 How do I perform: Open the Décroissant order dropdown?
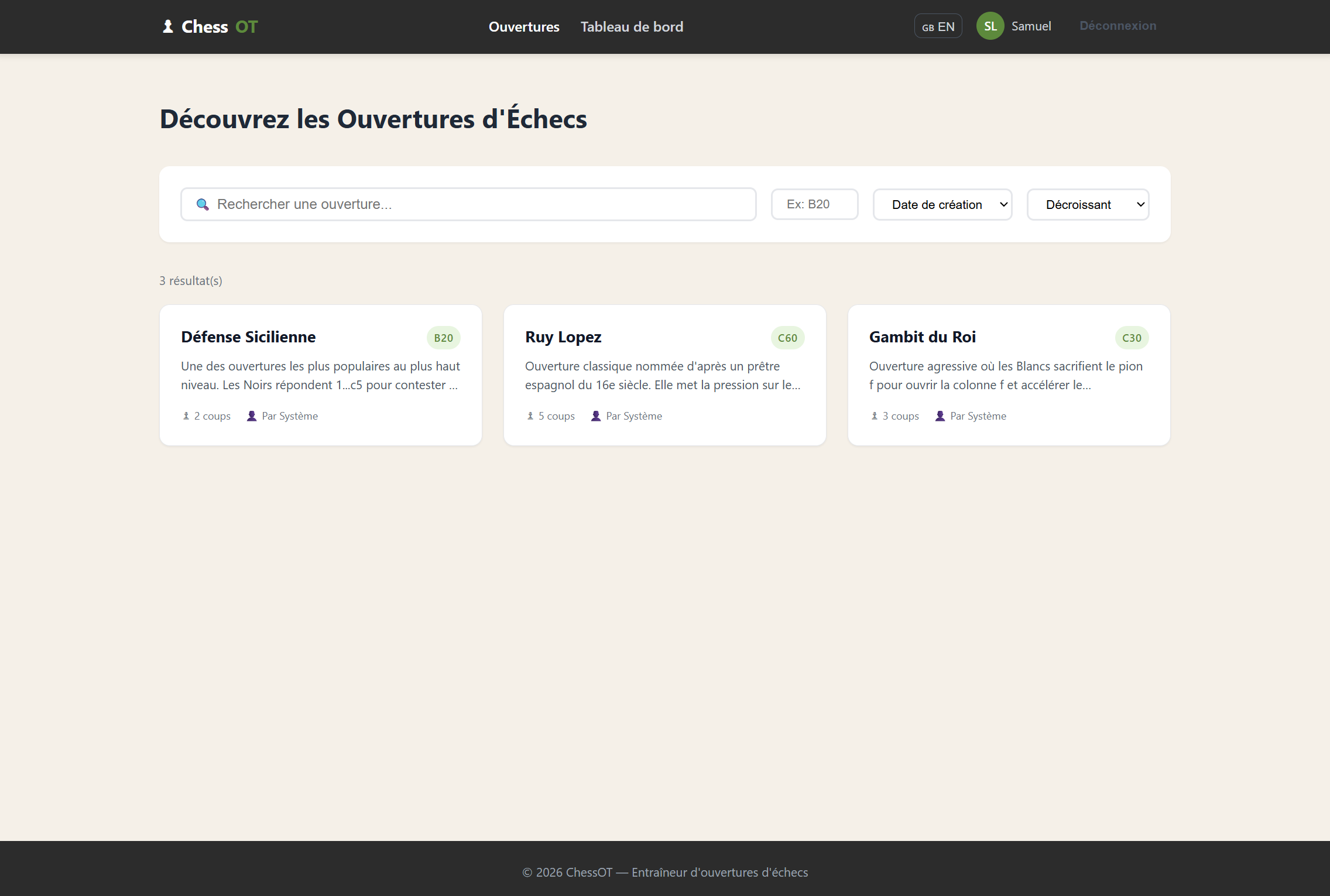coord(1088,204)
